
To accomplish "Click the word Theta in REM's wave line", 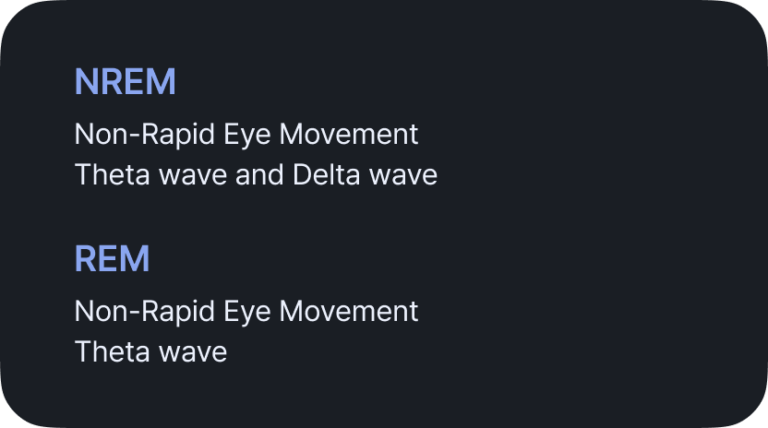I will coord(112,352).
